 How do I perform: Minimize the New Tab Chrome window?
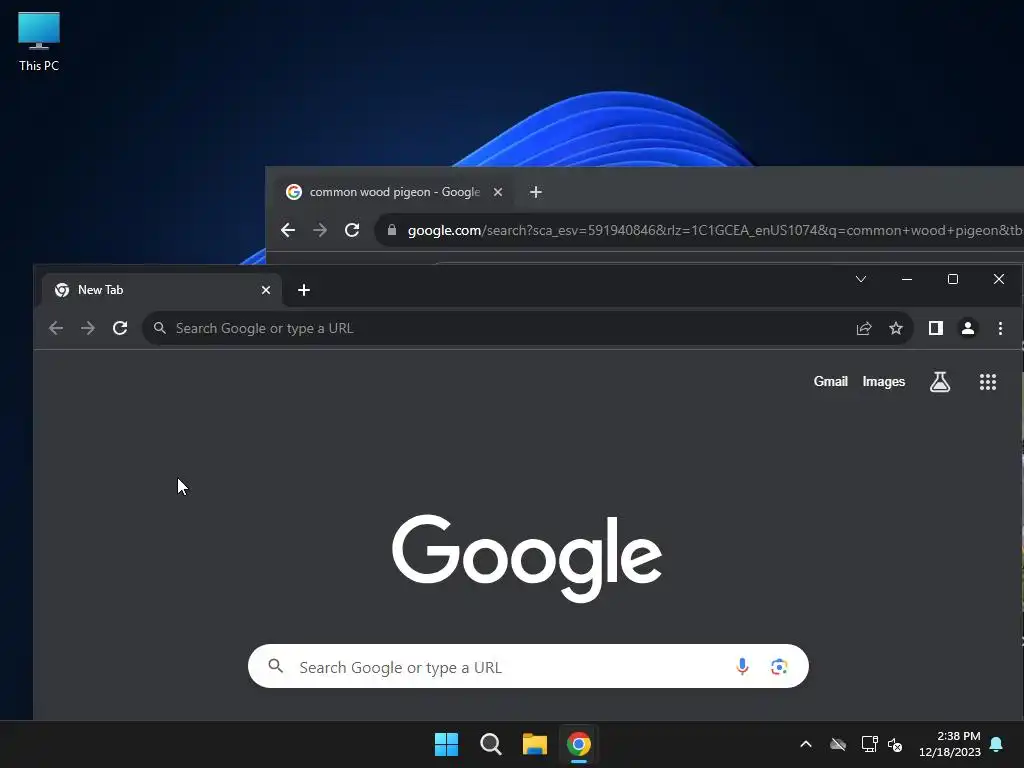tap(906, 280)
